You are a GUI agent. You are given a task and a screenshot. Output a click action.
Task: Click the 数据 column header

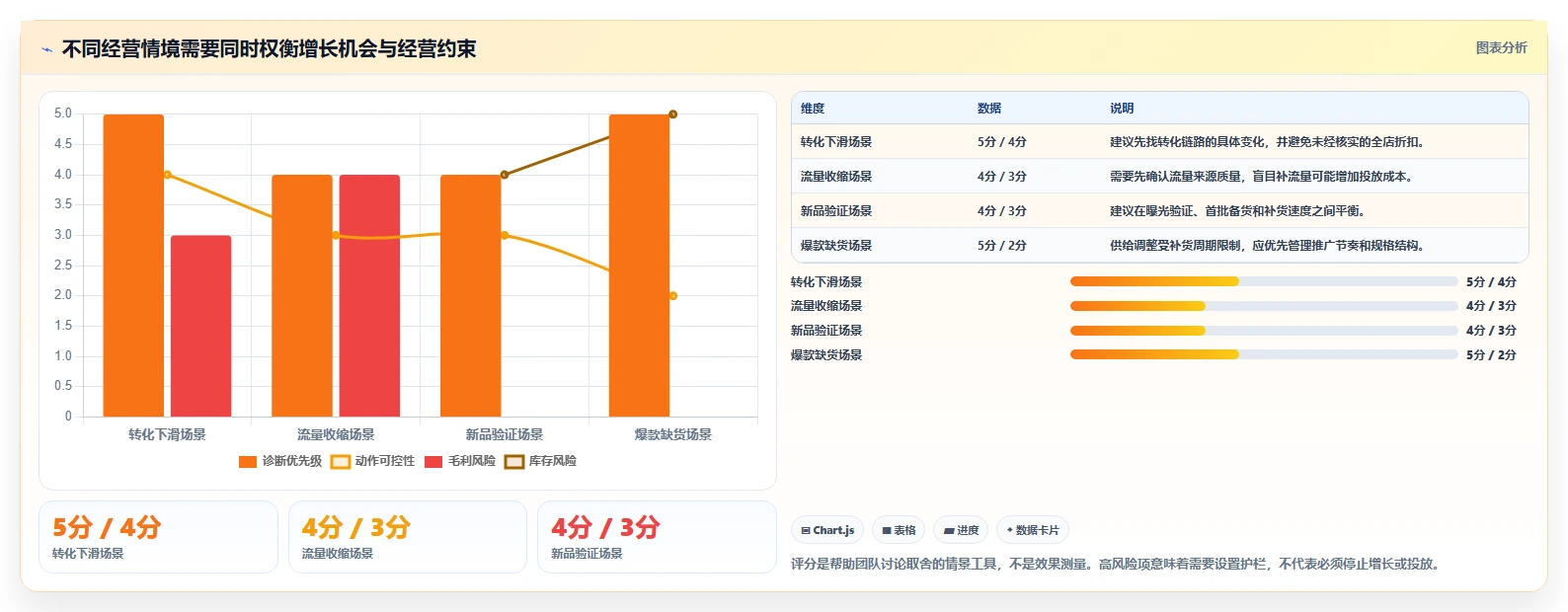click(x=989, y=109)
